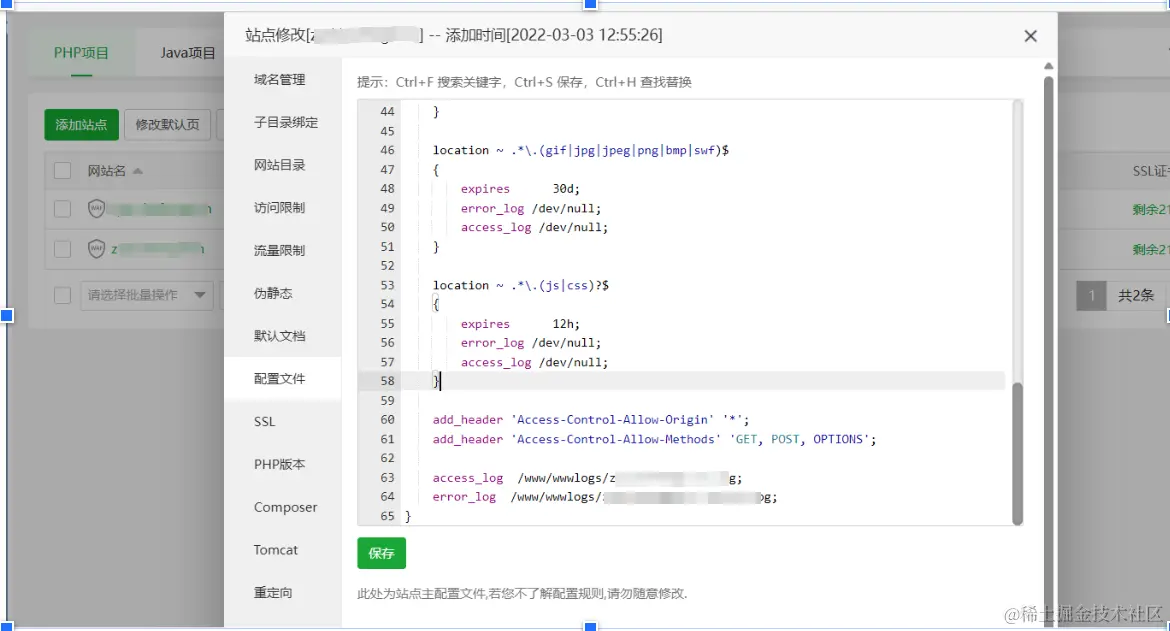Click the dialog scrollbar up arrow
The width and height of the screenshot is (1170, 631).
(x=1048, y=66)
